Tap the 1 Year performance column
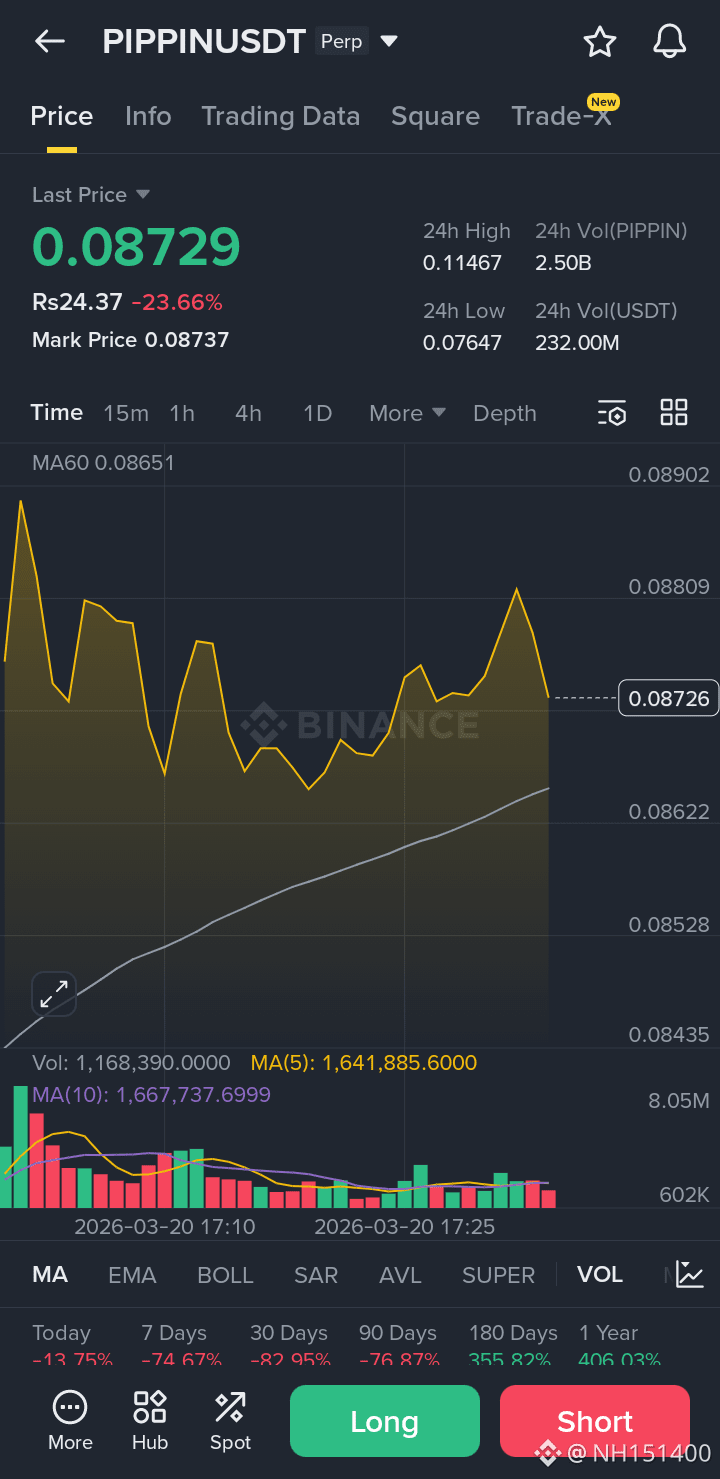 click(619, 1345)
